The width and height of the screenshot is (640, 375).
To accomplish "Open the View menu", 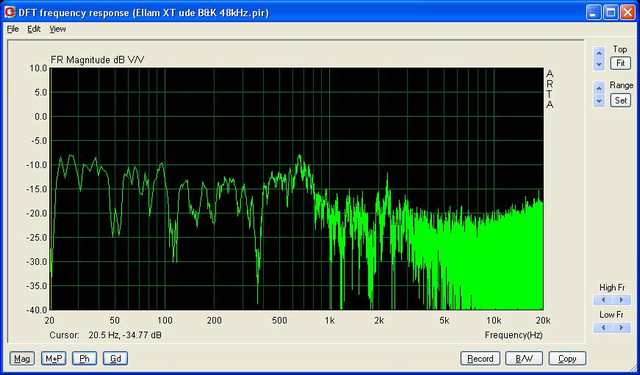I will [58, 29].
